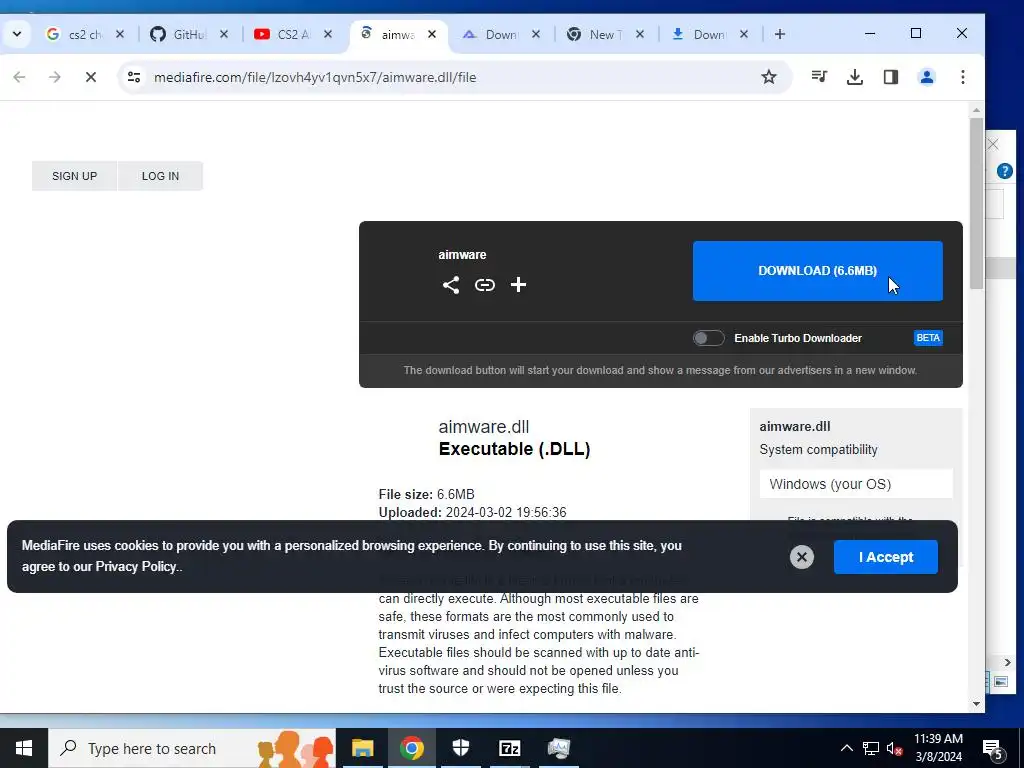Open Chrome three-dot menu

pyautogui.click(x=963, y=77)
